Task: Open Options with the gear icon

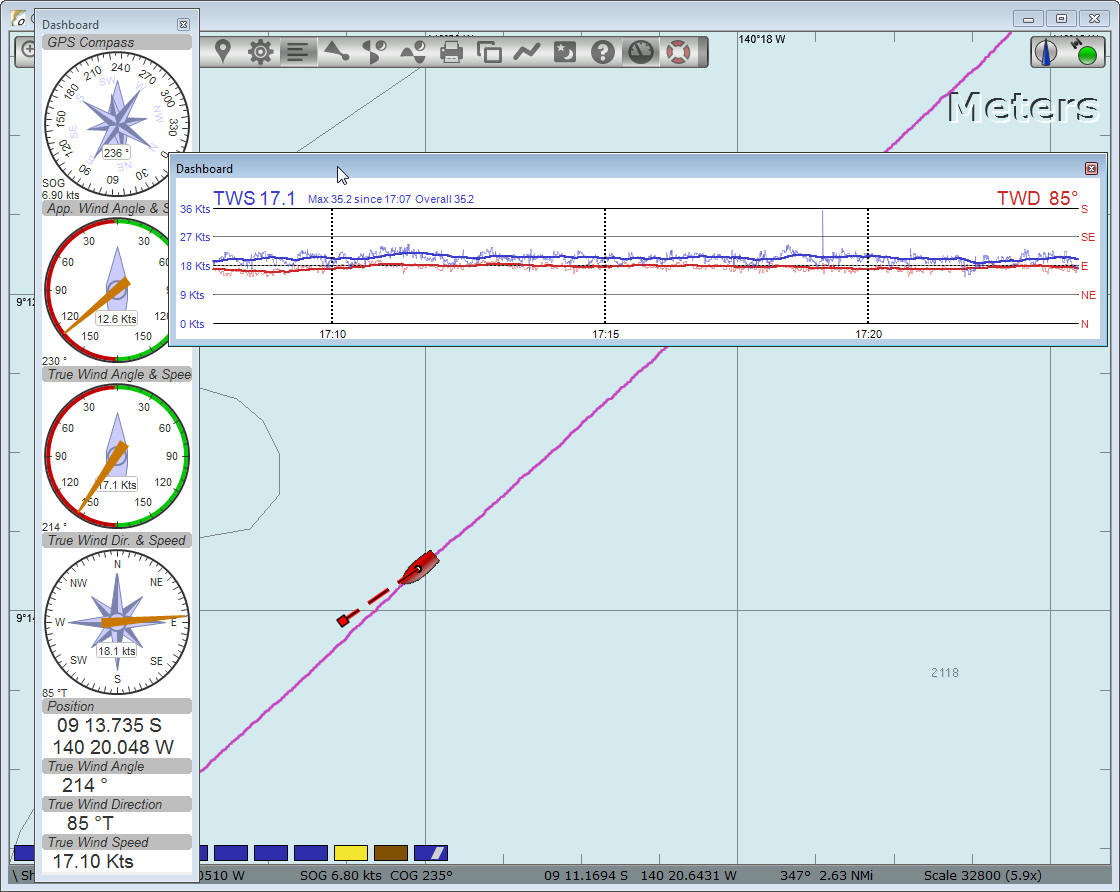Action: [260, 52]
